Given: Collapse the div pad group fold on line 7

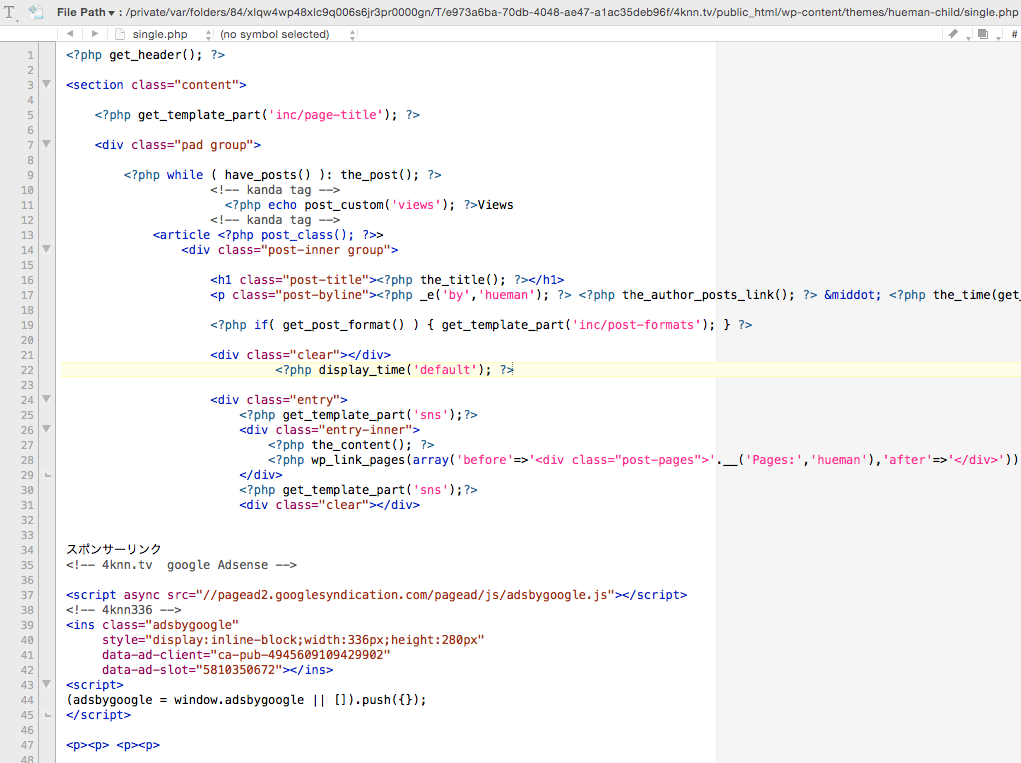Looking at the screenshot, I should click(46, 144).
